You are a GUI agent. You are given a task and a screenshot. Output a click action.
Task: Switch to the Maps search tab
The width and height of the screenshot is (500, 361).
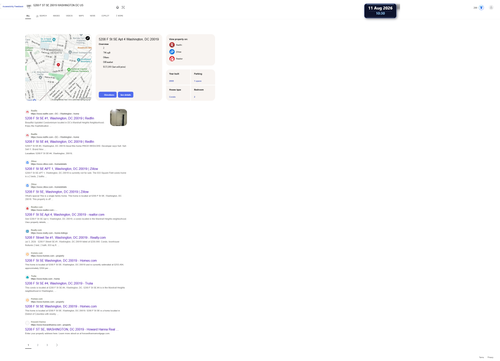[x=81, y=16]
